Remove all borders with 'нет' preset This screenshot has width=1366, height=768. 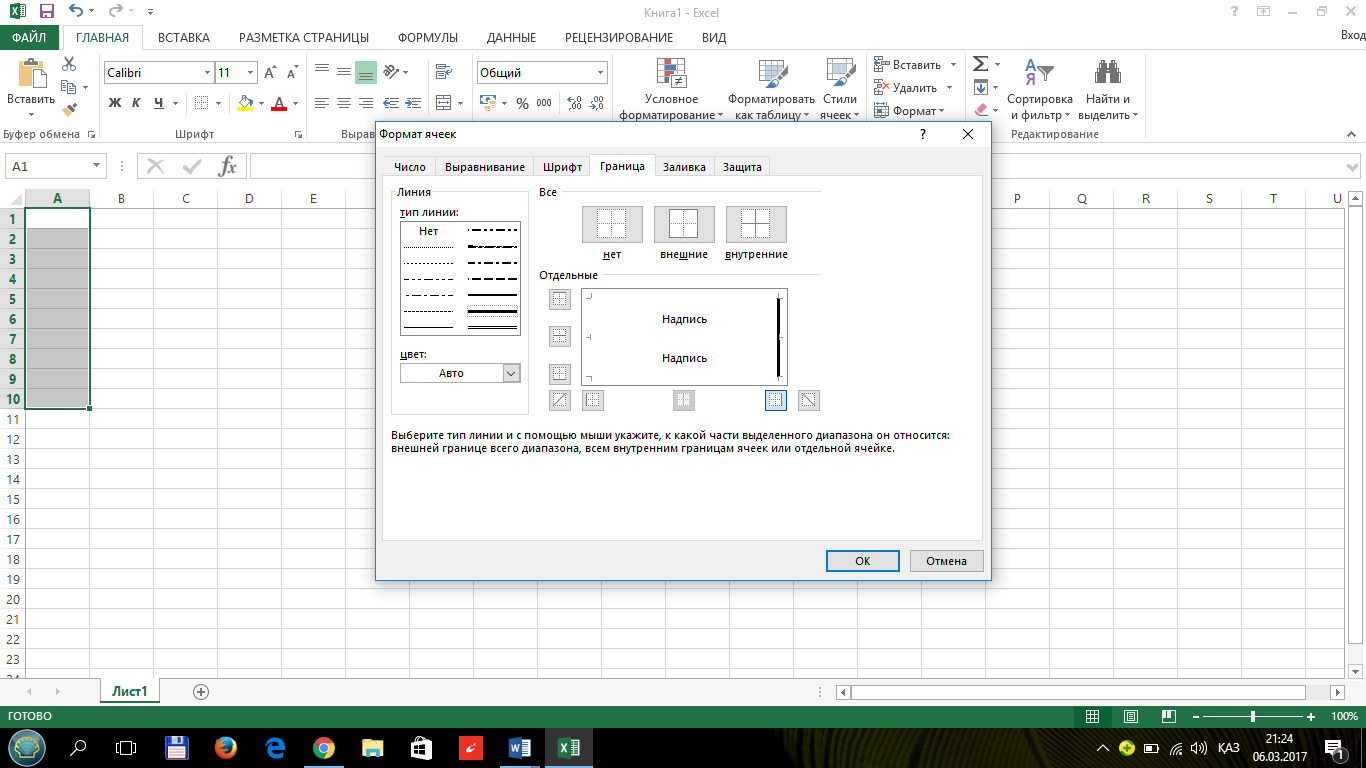[612, 225]
